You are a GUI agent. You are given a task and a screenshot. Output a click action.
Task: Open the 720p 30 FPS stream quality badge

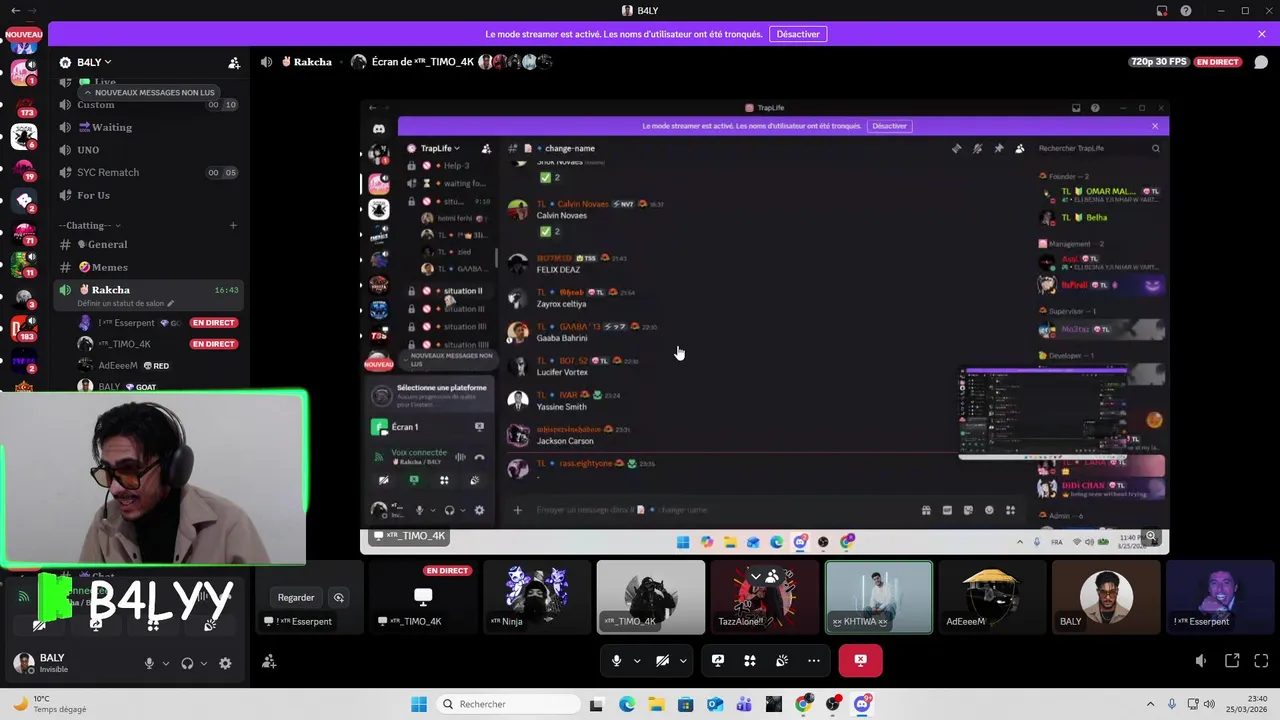[1159, 62]
